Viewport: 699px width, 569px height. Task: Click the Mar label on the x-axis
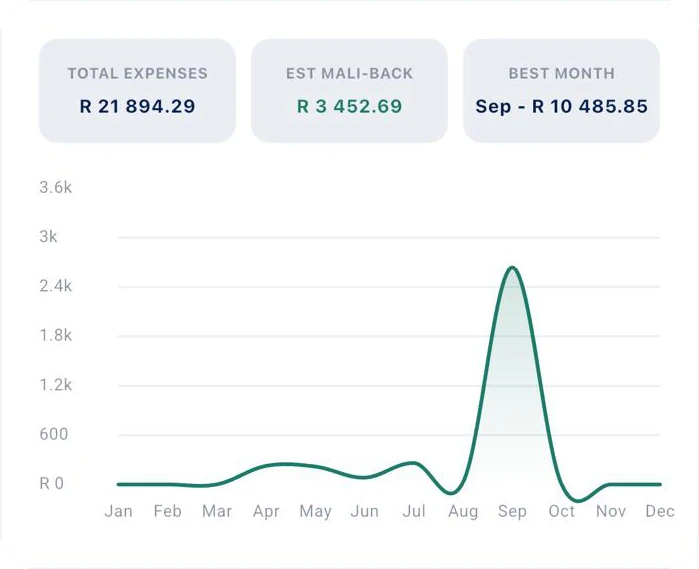point(217,511)
